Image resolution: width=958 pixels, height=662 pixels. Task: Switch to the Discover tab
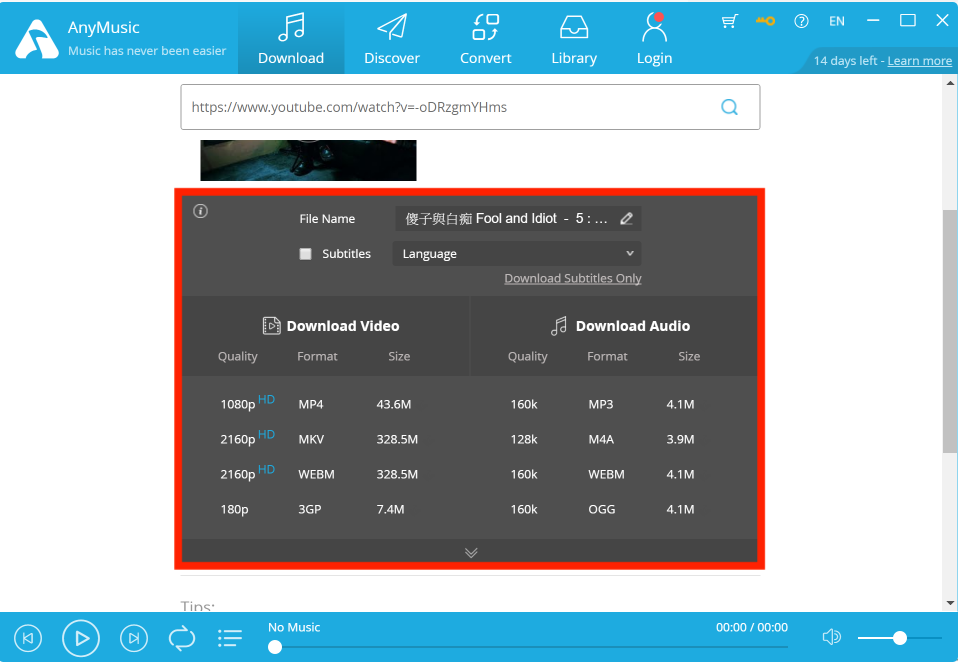[392, 39]
